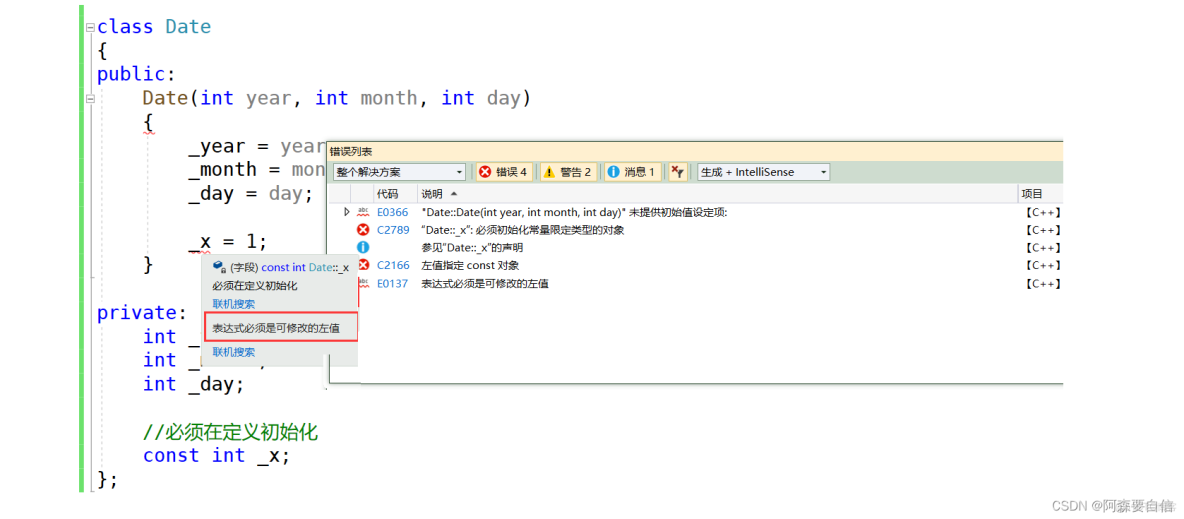
Task: Click second 联机搜索 link below red box
Action: (x=233, y=351)
